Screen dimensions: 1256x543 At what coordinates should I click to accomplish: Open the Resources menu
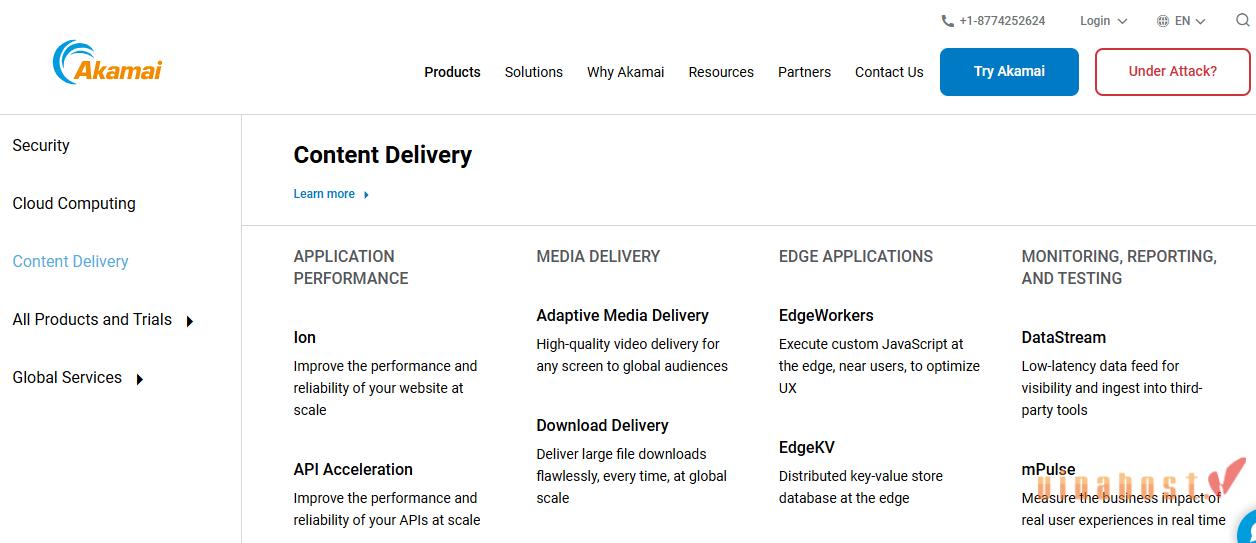click(x=721, y=72)
